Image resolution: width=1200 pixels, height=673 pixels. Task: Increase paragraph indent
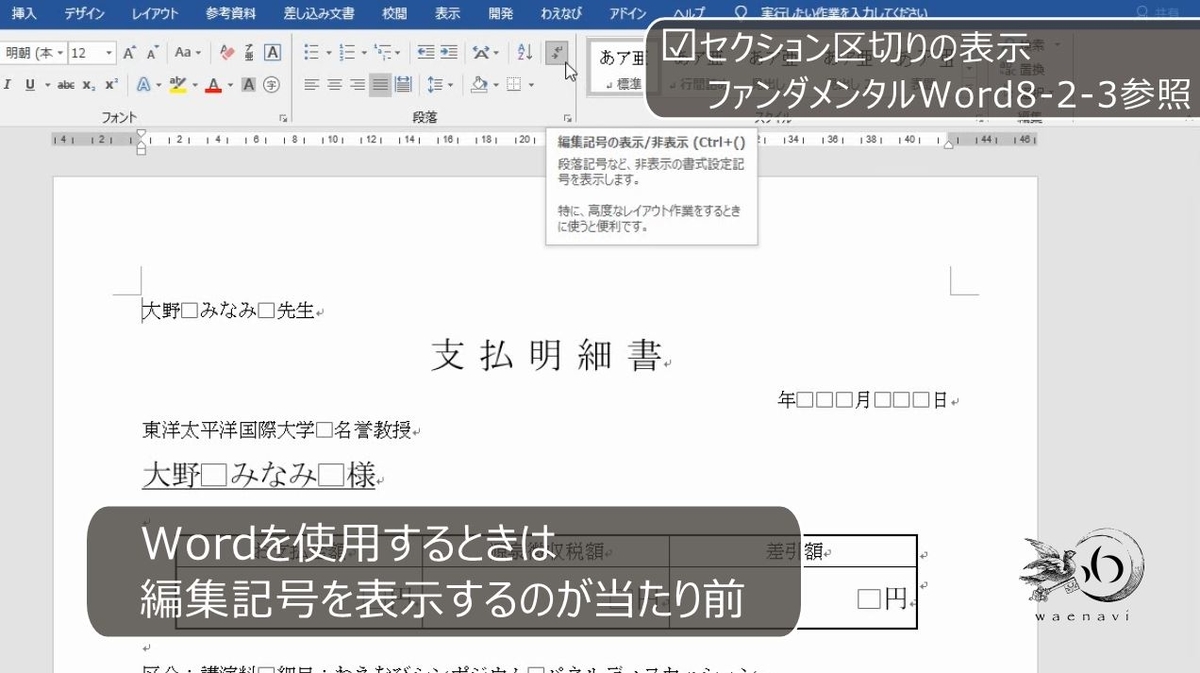tap(449, 53)
